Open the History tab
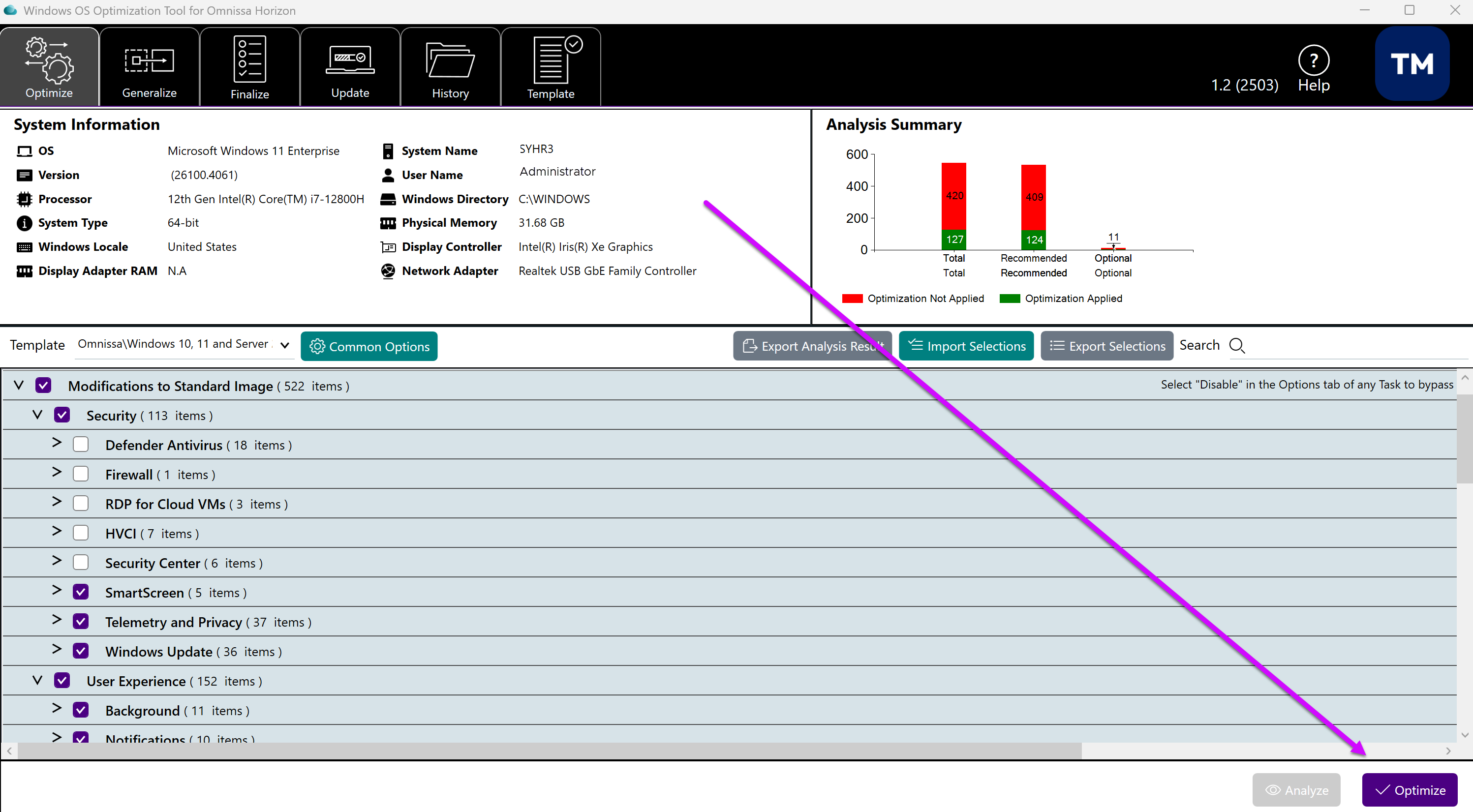 (451, 67)
